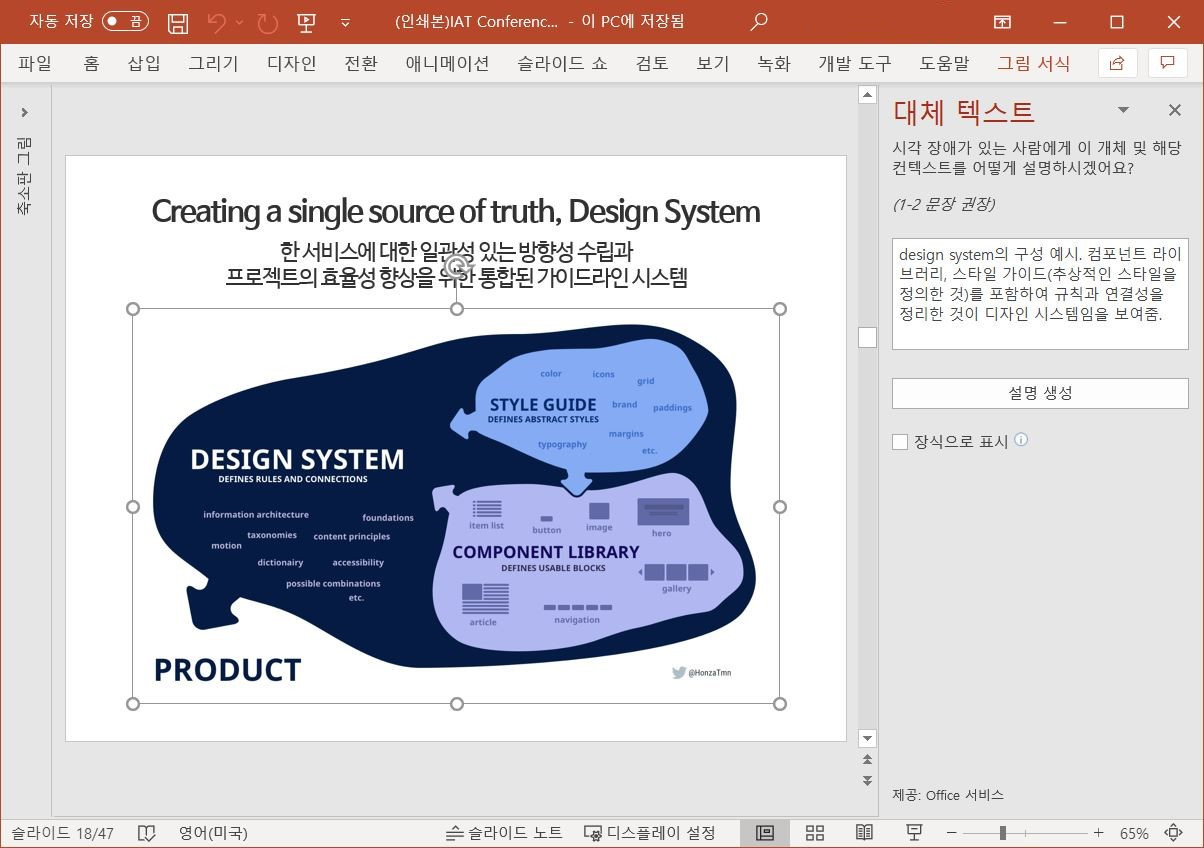Click the top-right resize handle of the picture
This screenshot has height=848, width=1204.
tap(780, 309)
